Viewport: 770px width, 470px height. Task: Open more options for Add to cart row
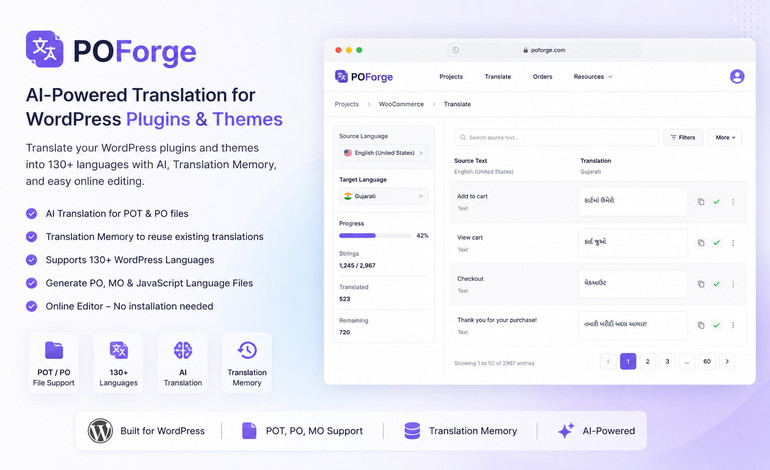pos(733,202)
